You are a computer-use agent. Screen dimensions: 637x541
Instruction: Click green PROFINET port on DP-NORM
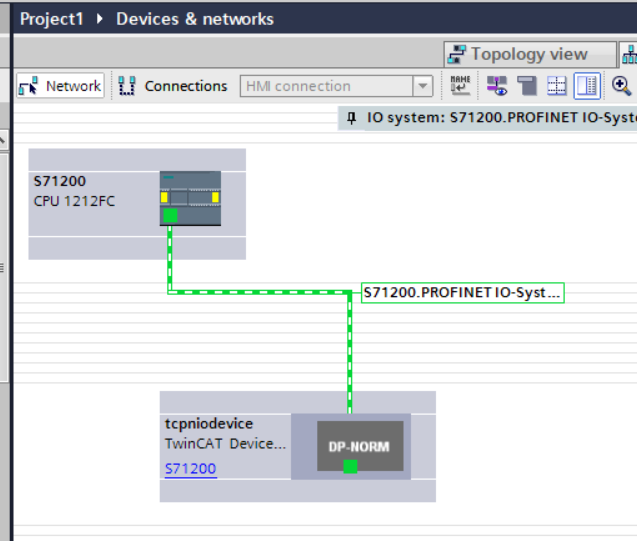click(x=350, y=466)
